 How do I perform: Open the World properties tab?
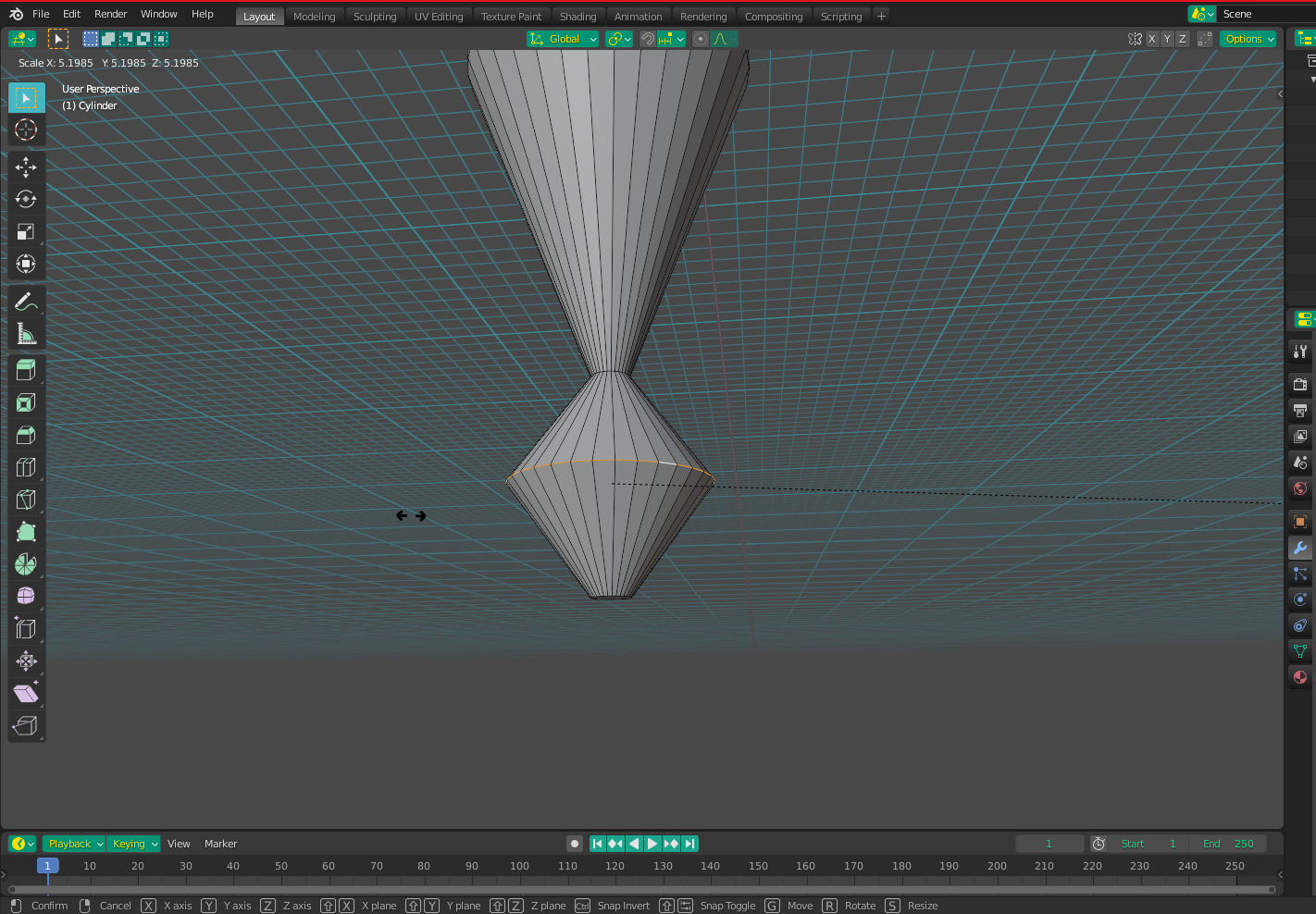point(1300,488)
